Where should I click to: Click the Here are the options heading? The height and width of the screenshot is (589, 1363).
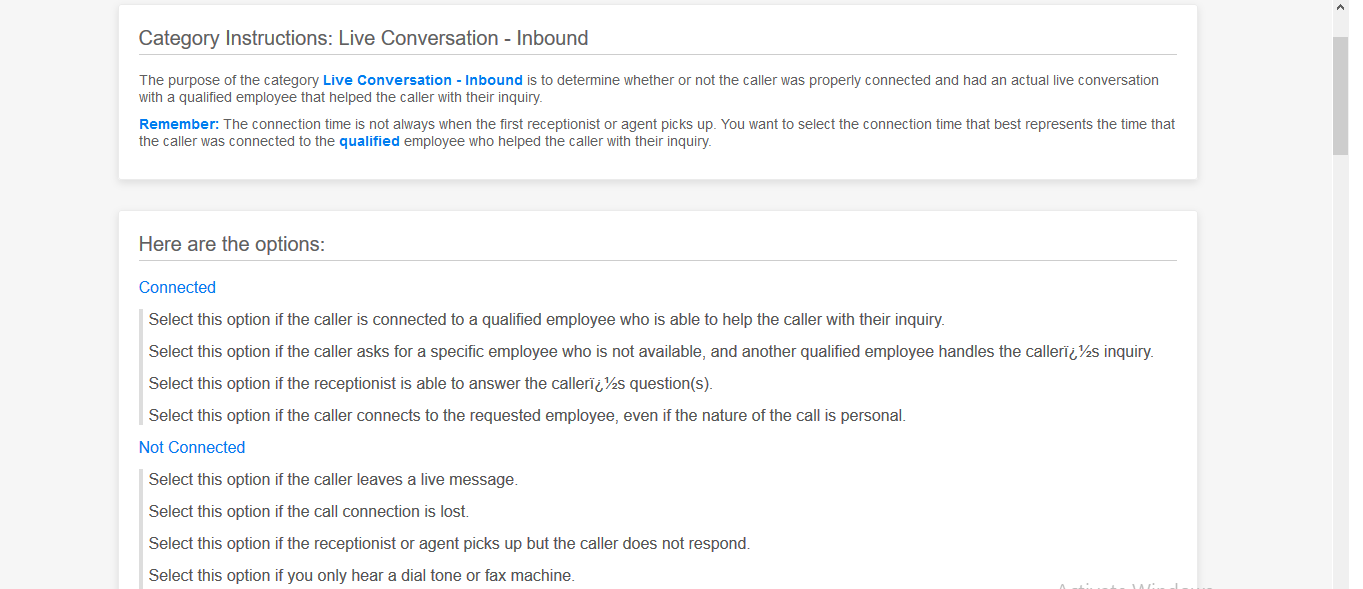pos(232,245)
